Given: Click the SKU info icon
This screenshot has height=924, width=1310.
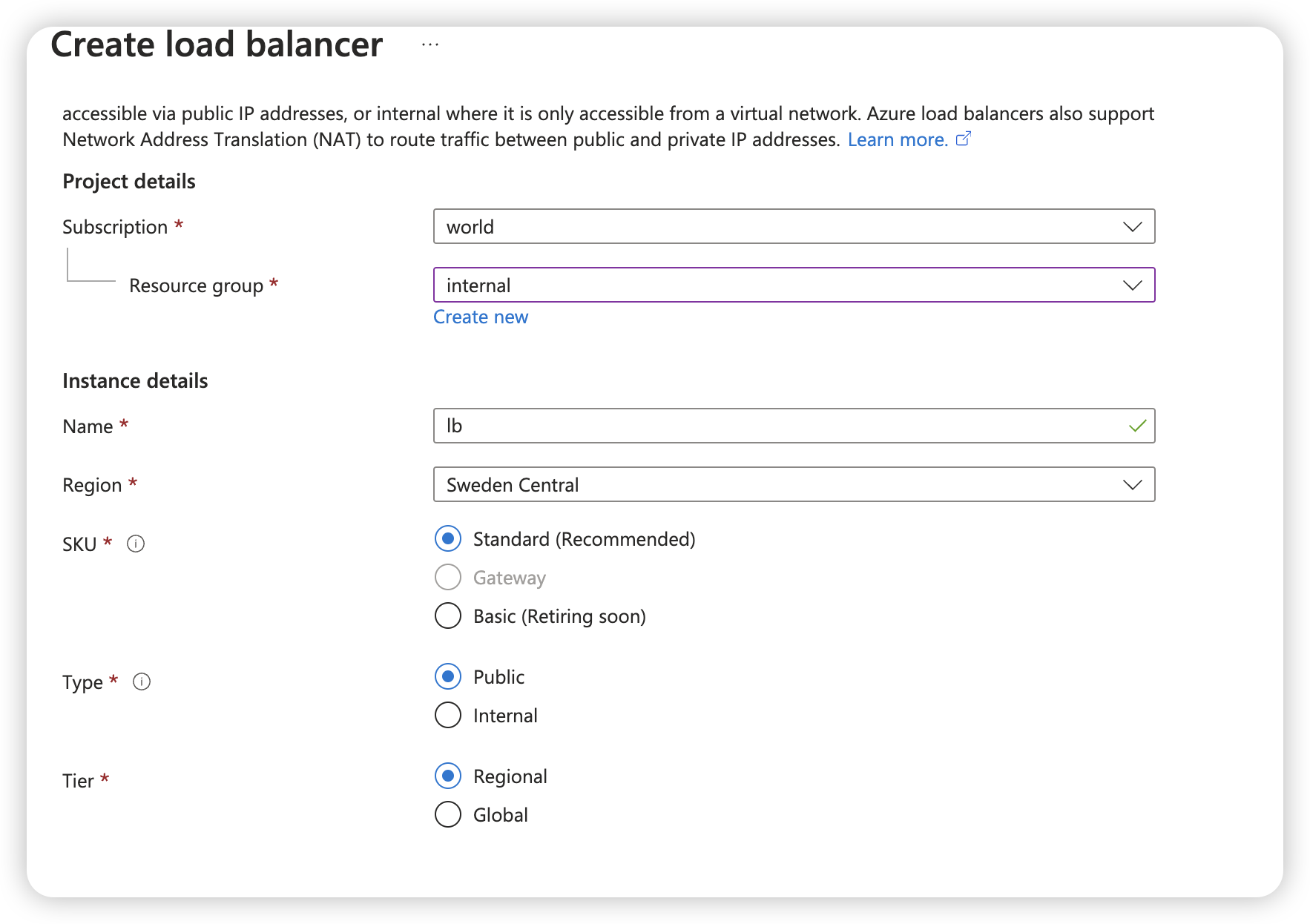Looking at the screenshot, I should click(136, 544).
